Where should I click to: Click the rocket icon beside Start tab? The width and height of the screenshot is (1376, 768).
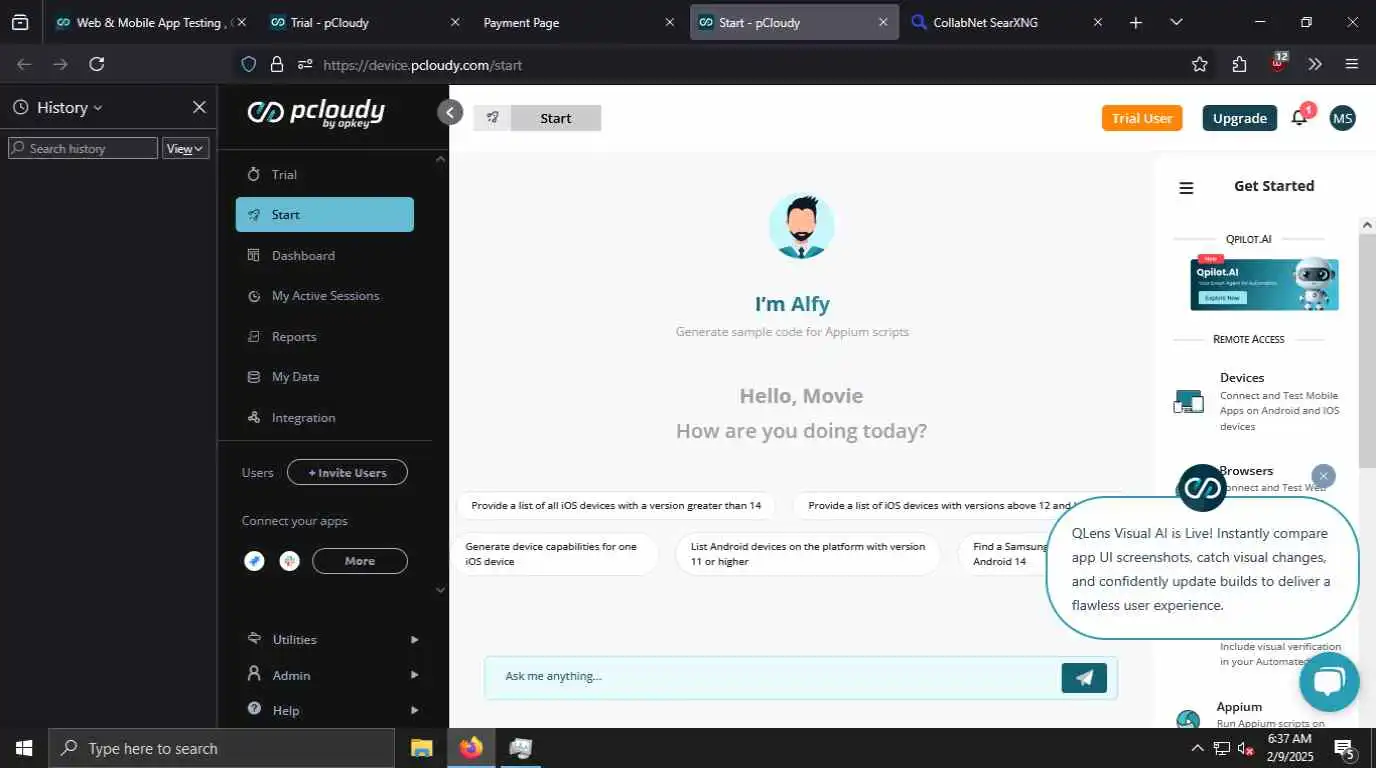coord(492,118)
